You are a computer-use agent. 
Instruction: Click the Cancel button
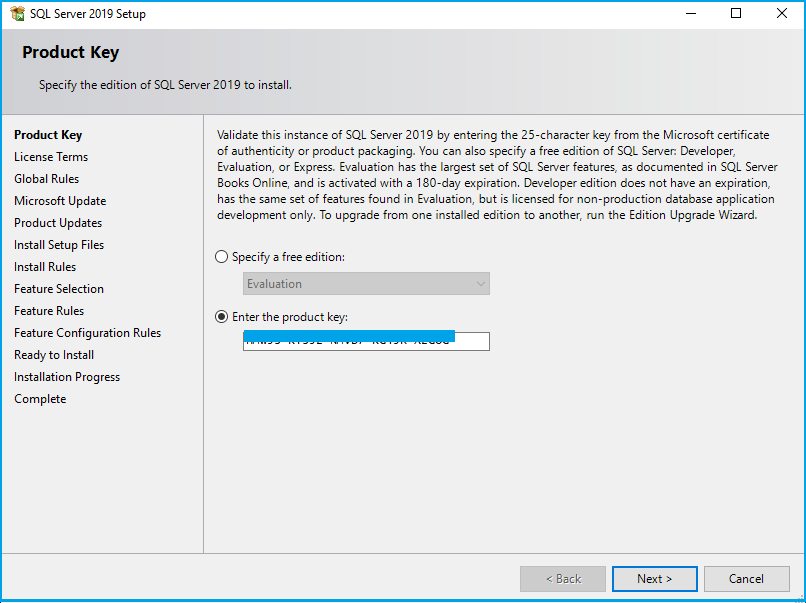pos(746,579)
